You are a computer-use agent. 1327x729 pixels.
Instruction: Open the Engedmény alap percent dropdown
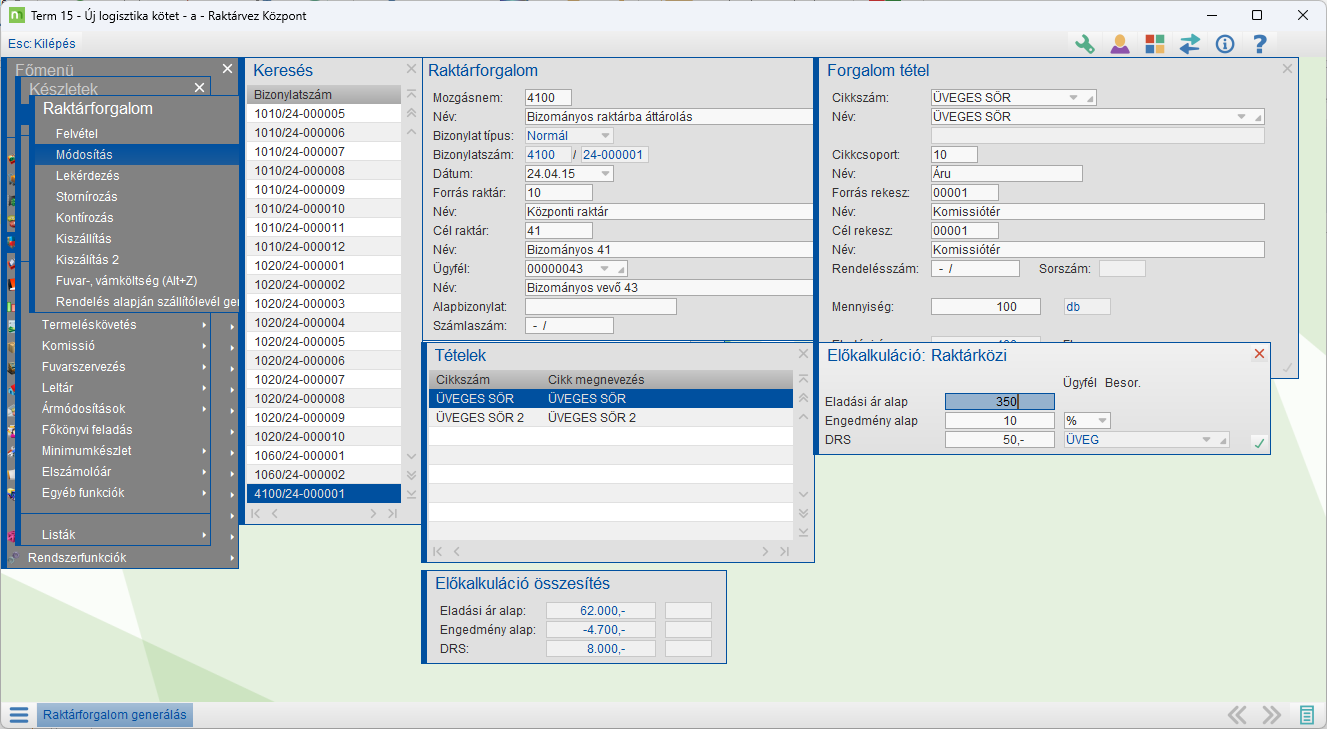[1101, 421]
